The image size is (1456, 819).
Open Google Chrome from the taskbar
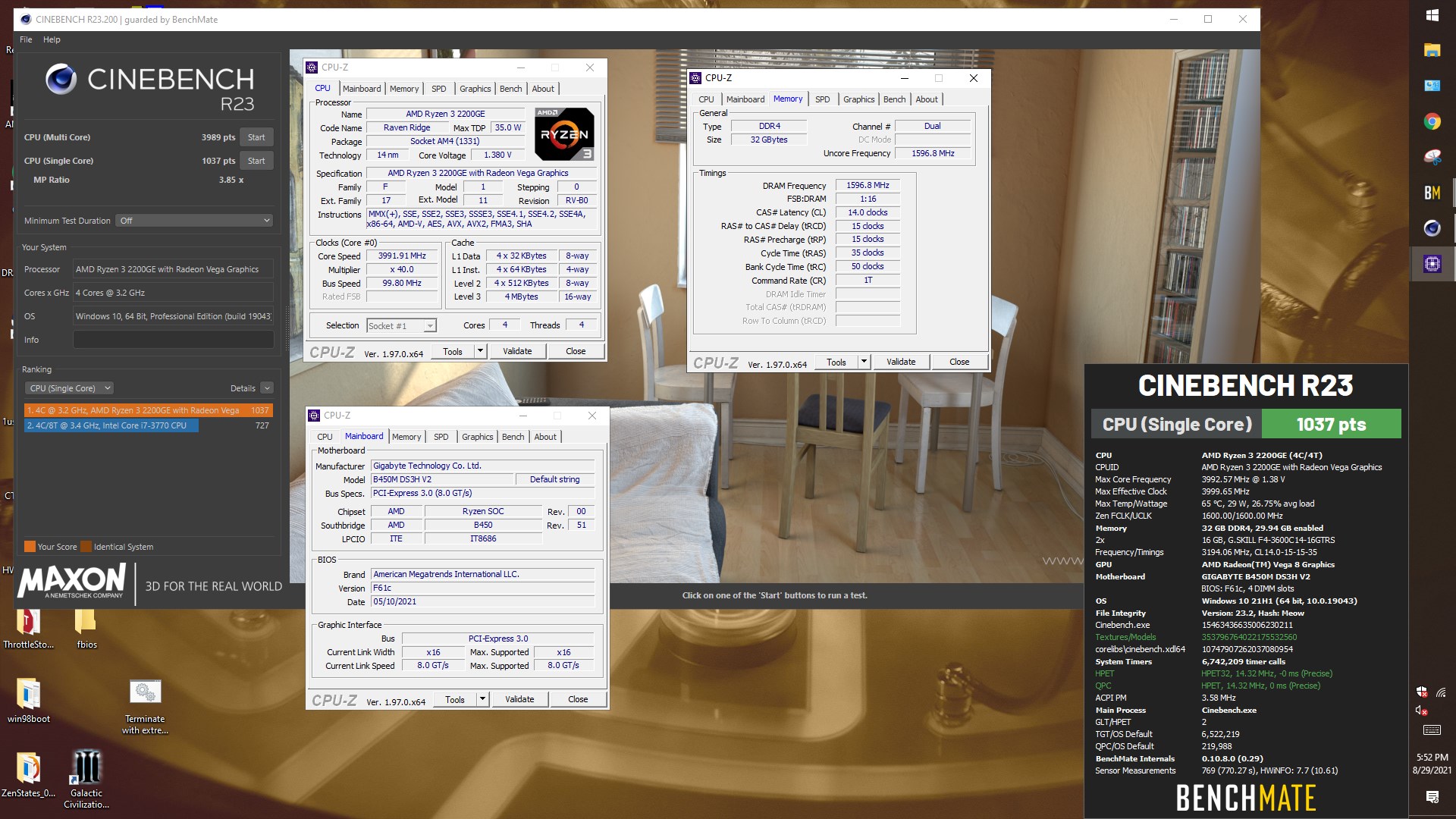tap(1432, 121)
